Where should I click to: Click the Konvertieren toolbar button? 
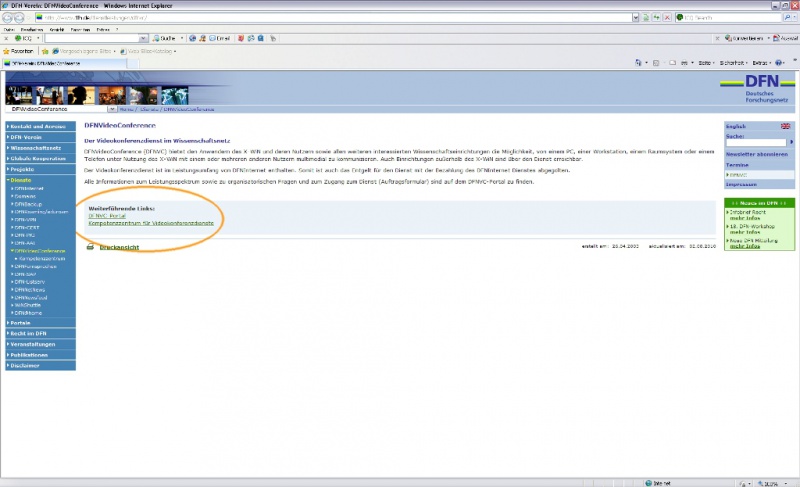744,38
